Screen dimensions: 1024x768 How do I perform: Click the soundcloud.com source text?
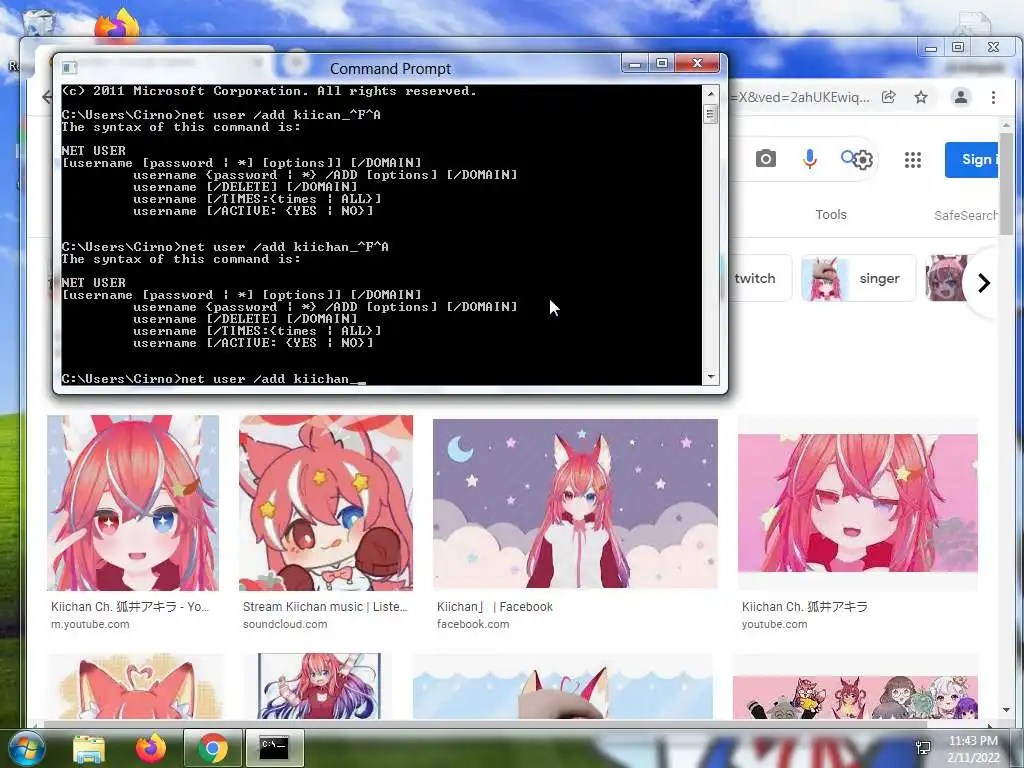285,624
